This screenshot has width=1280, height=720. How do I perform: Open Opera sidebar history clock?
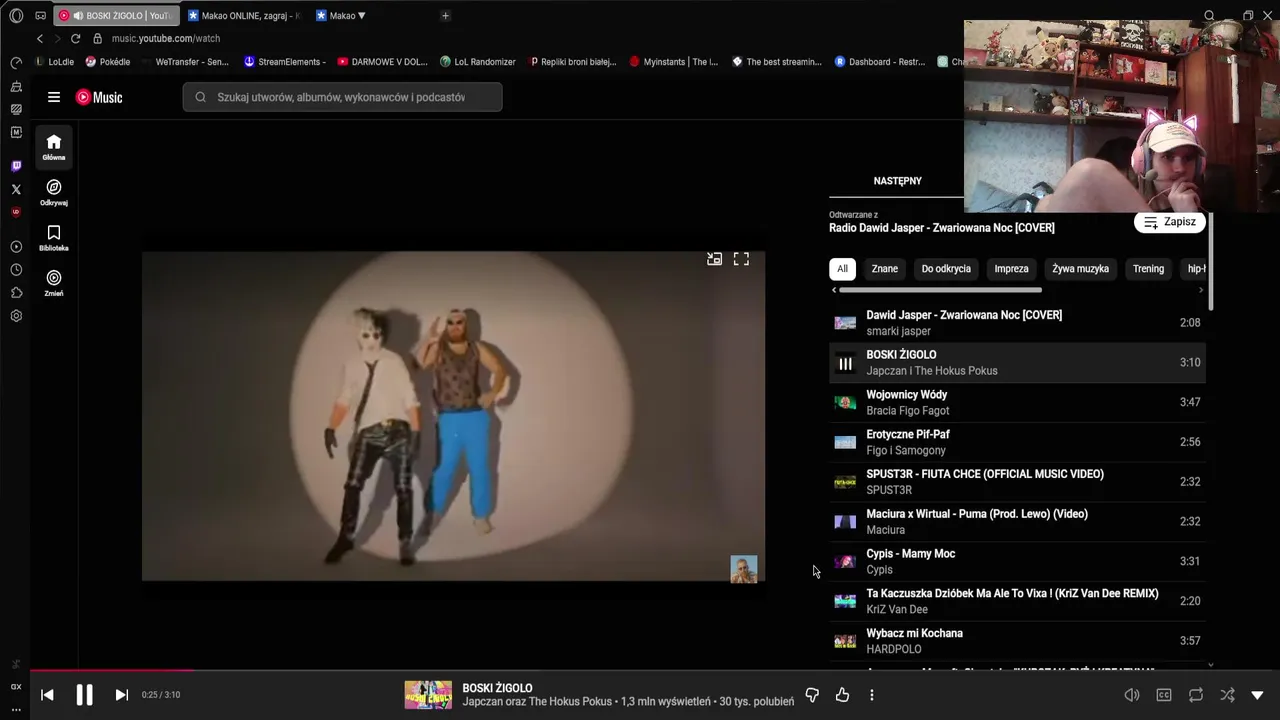pyautogui.click(x=16, y=270)
